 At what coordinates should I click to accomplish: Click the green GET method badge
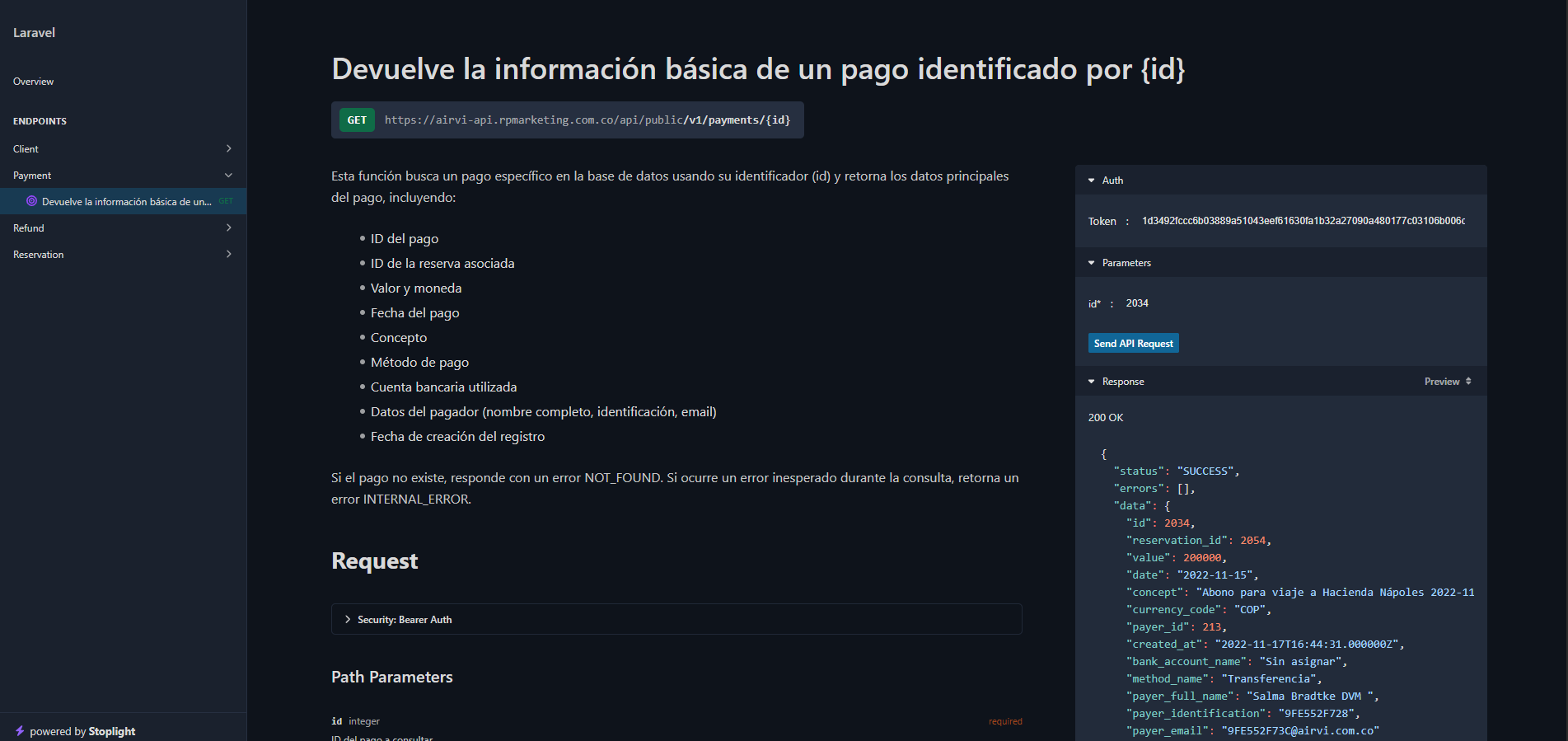click(357, 120)
